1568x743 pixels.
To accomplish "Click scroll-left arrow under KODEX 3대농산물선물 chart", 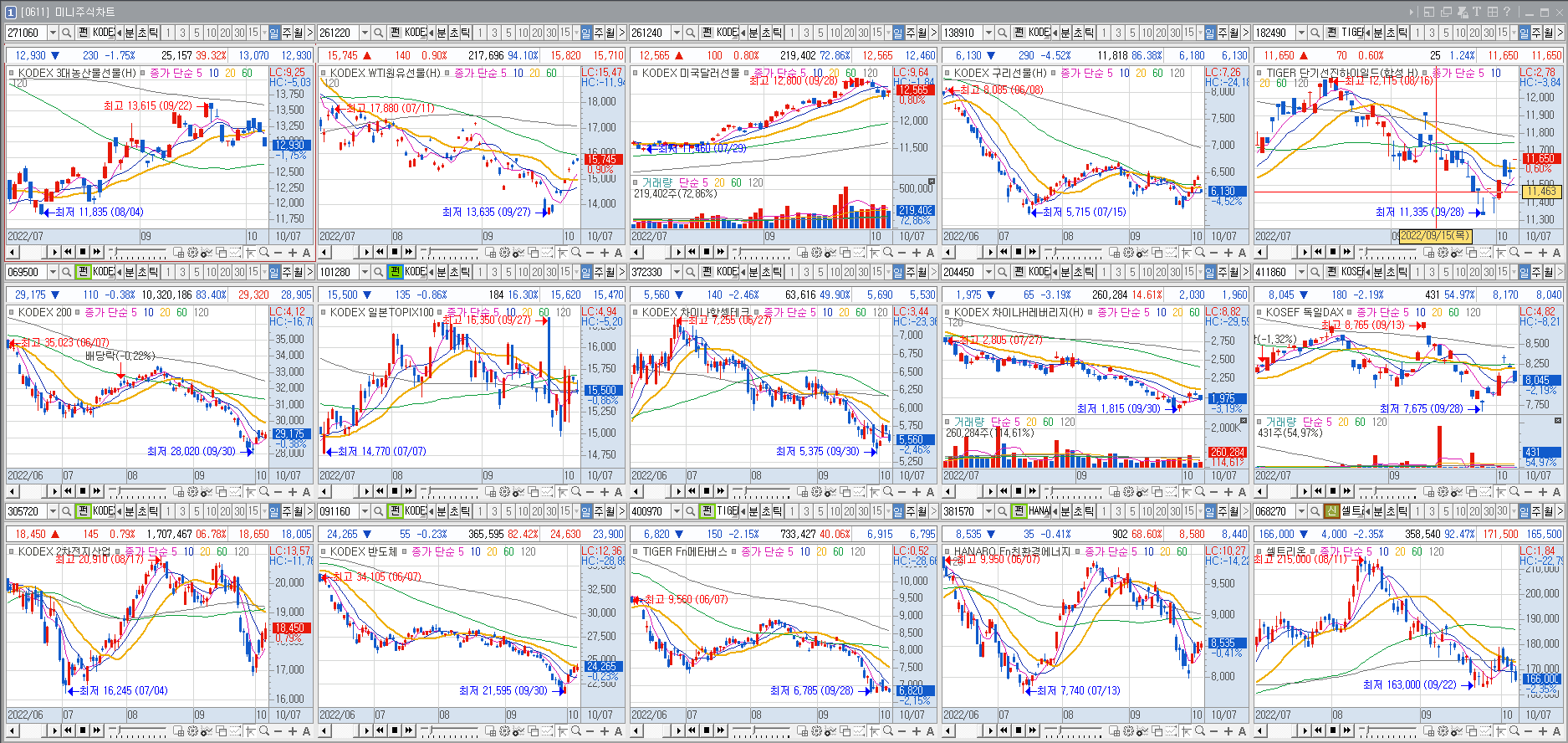I will pyautogui.click(x=12, y=252).
